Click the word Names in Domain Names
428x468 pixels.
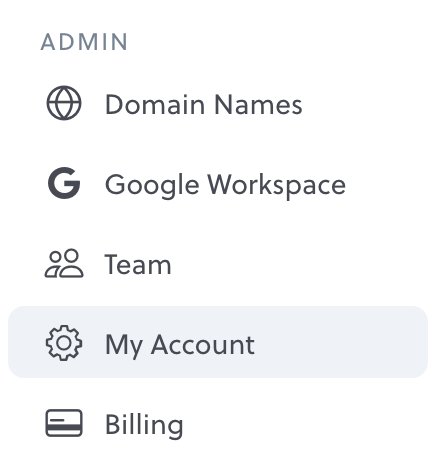tap(258, 104)
